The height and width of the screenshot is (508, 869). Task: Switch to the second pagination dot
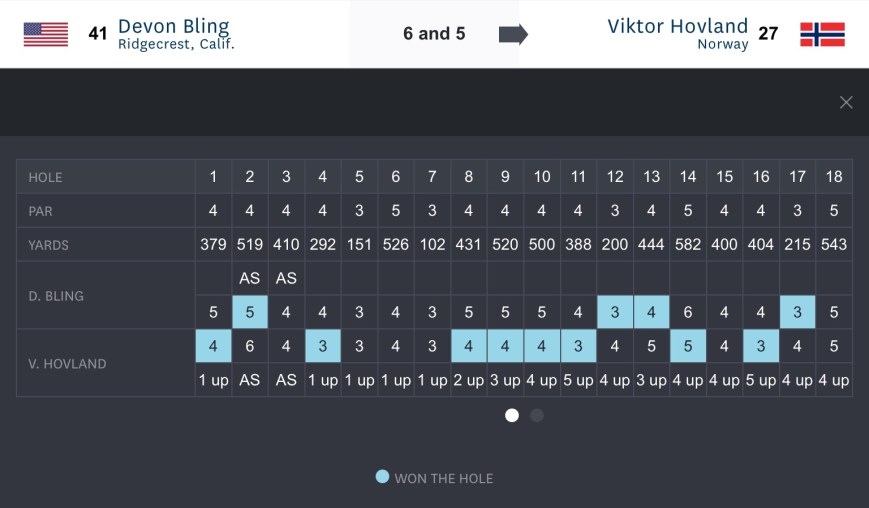coord(537,415)
